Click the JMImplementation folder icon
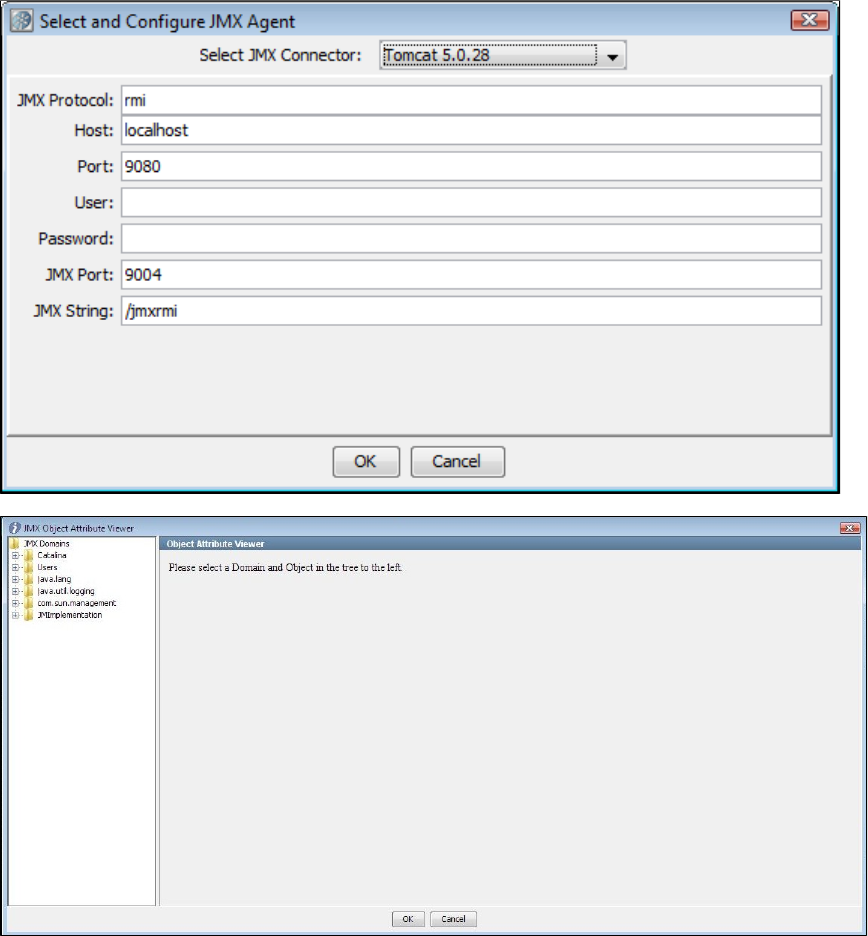Screen dimensions: 868x936 click(x=29, y=615)
